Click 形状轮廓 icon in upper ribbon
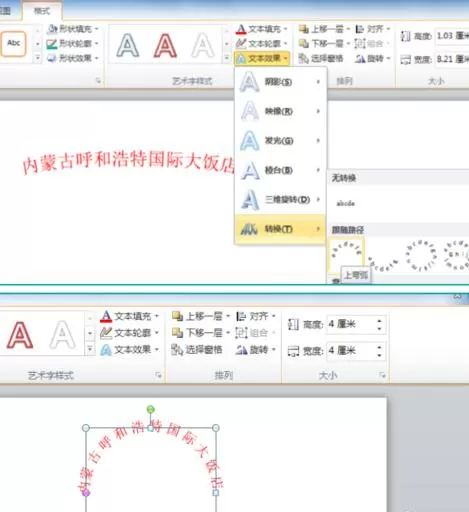This screenshot has height=512, width=469. [x=52, y=44]
